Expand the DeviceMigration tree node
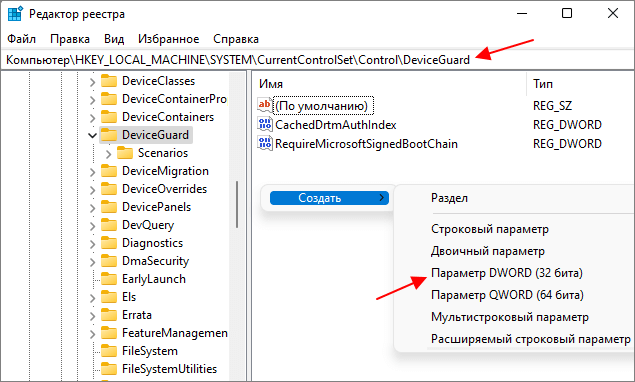The image size is (635, 382). click(92, 172)
